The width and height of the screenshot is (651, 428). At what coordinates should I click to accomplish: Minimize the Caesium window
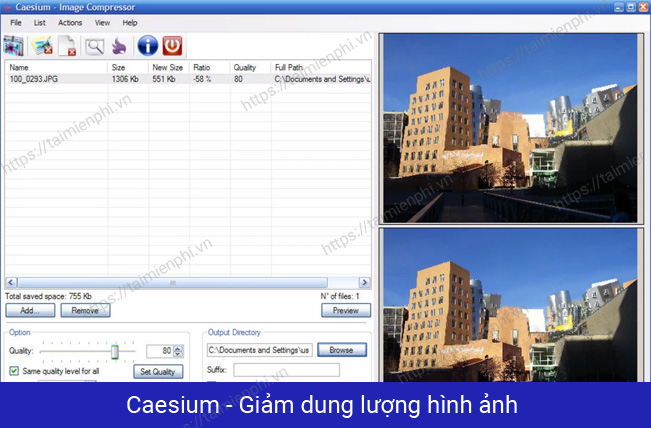point(619,7)
